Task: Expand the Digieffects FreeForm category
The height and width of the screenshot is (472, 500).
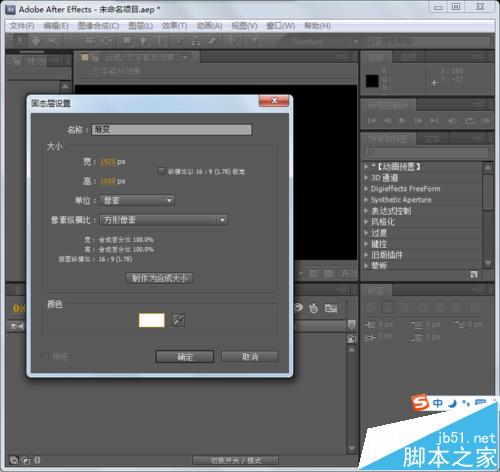Action: [x=366, y=189]
